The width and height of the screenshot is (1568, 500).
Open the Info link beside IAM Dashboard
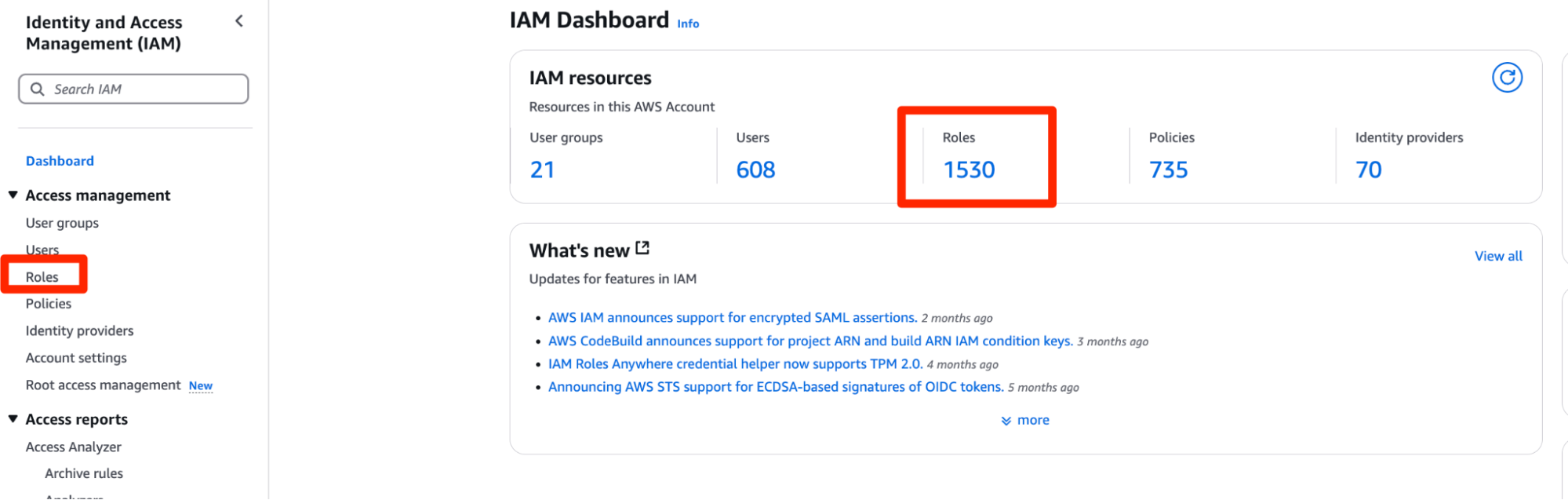tap(688, 24)
